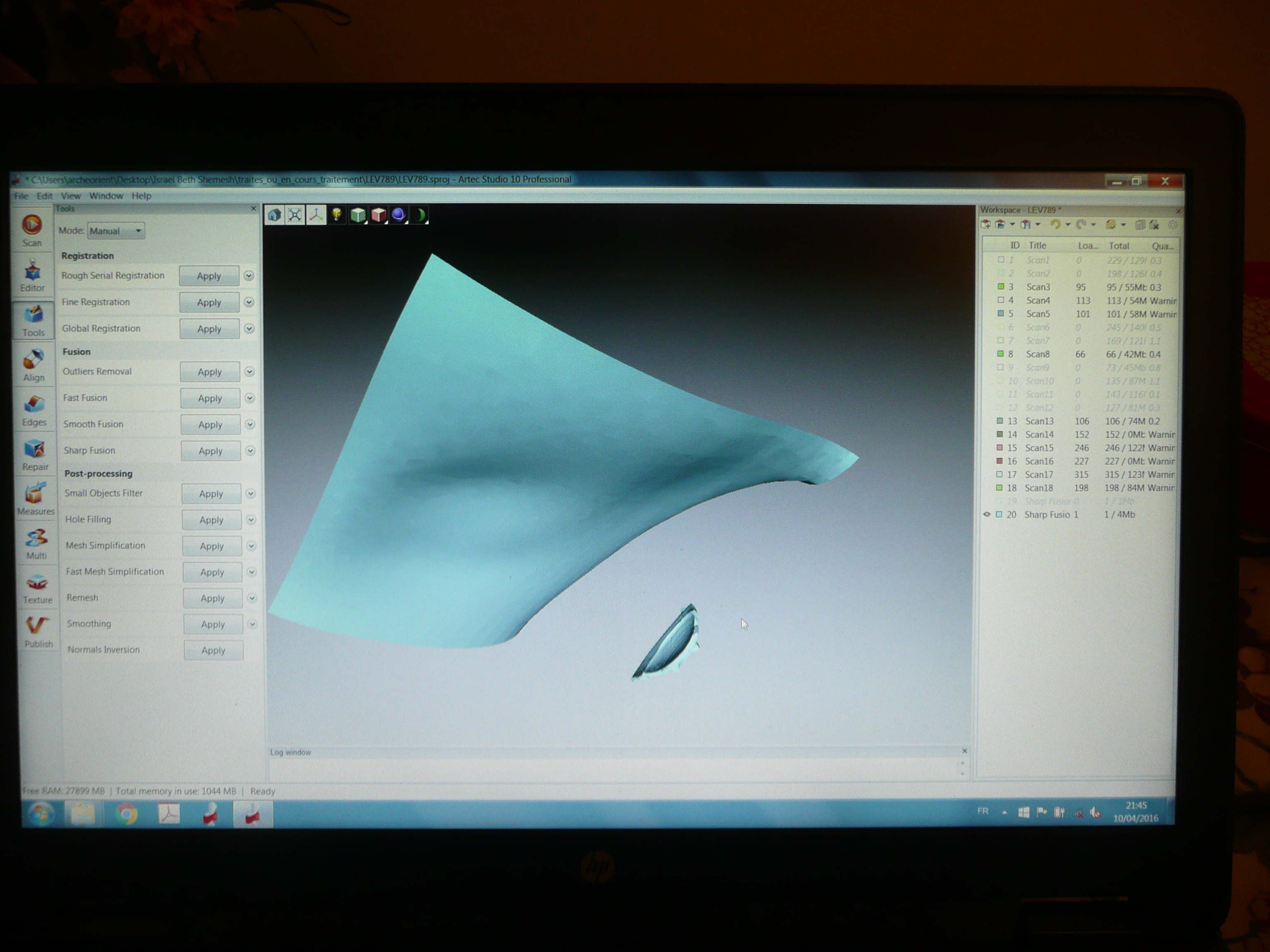Hide Sharp Fusion row 20 using the eye icon
Screen dimensions: 1270x952
987,515
